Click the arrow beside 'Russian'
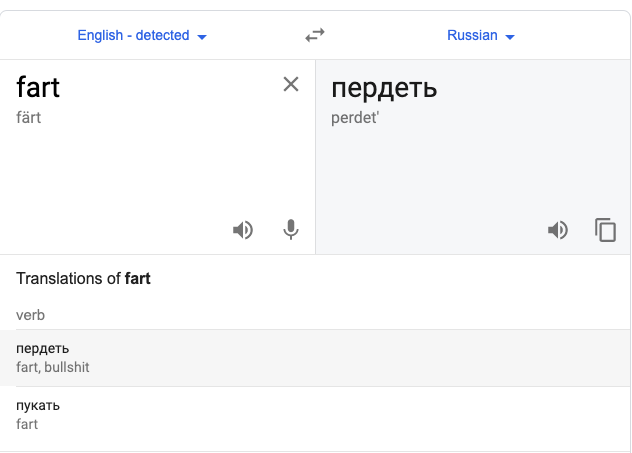This screenshot has width=632, height=453. pyautogui.click(x=510, y=37)
